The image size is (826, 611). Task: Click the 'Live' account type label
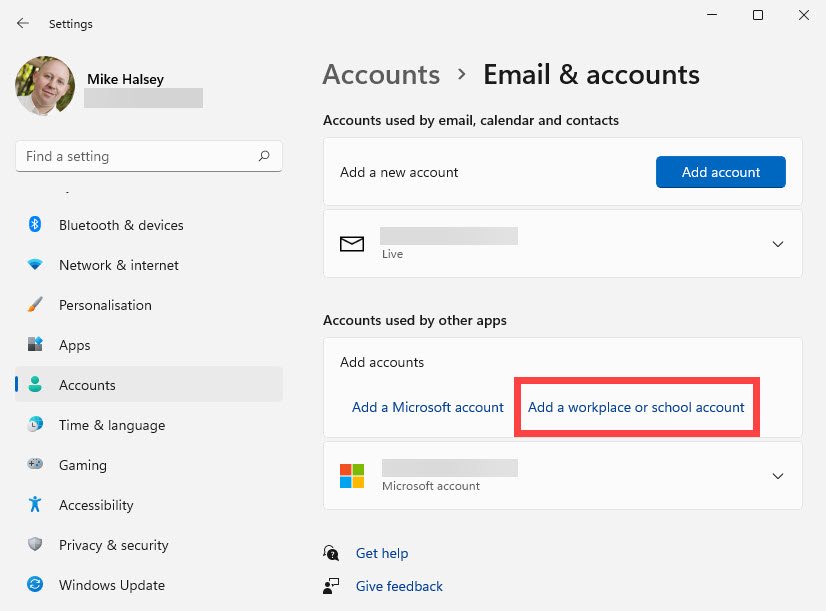[x=392, y=254]
